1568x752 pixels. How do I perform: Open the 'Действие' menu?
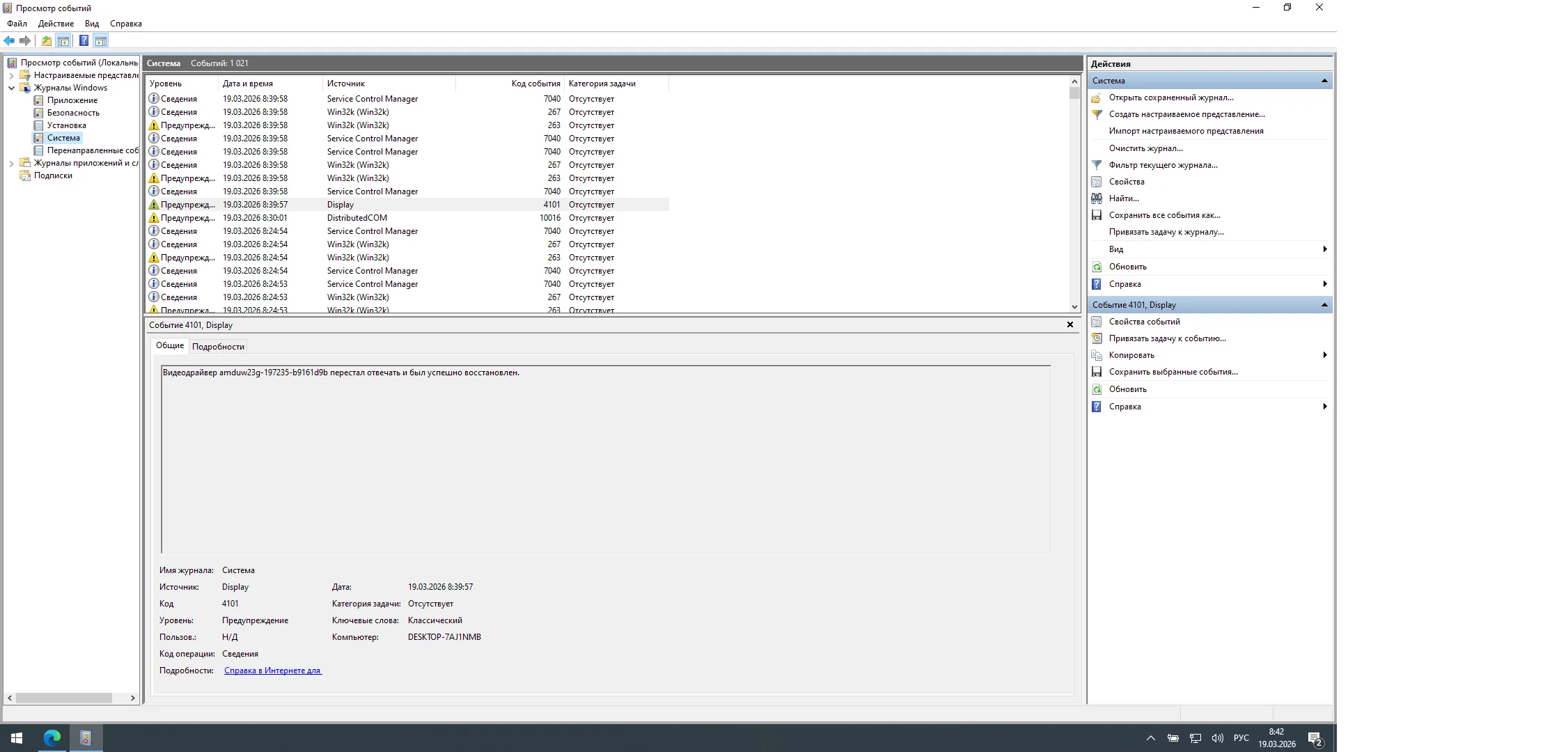pyautogui.click(x=56, y=24)
